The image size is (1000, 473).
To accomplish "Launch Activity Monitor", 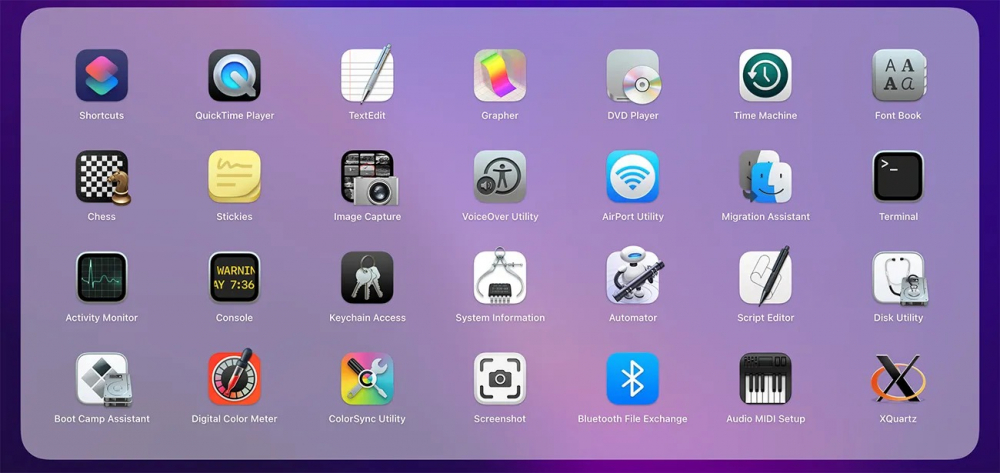I will coord(101,278).
